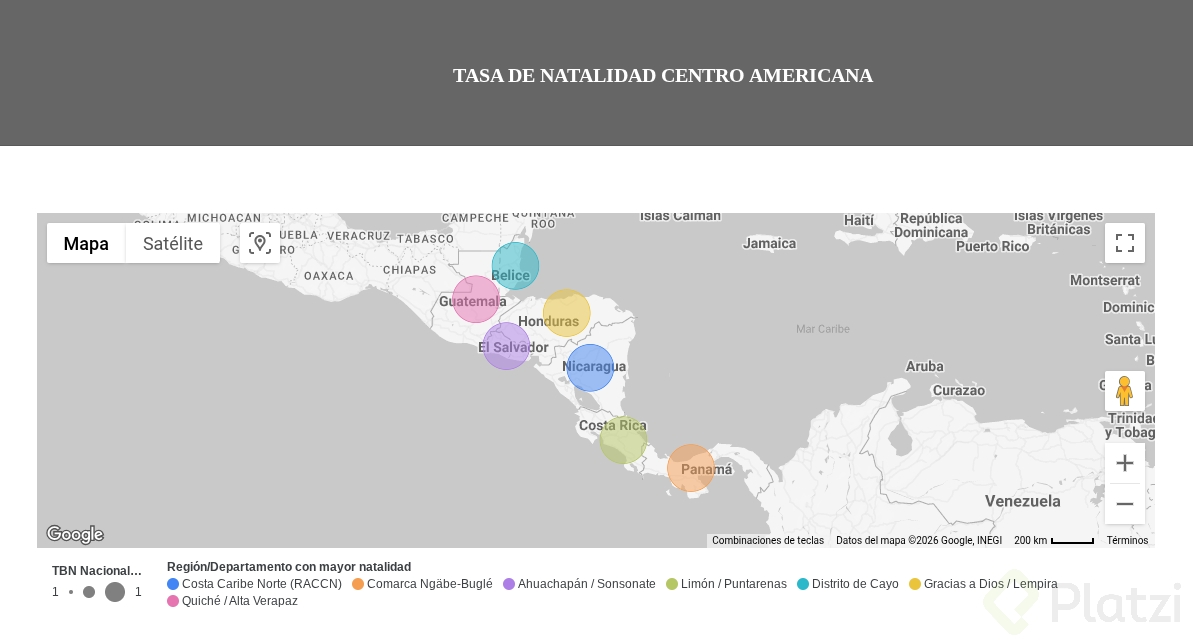Click the teal Belice bubble
The image size is (1193, 642).
tap(515, 266)
